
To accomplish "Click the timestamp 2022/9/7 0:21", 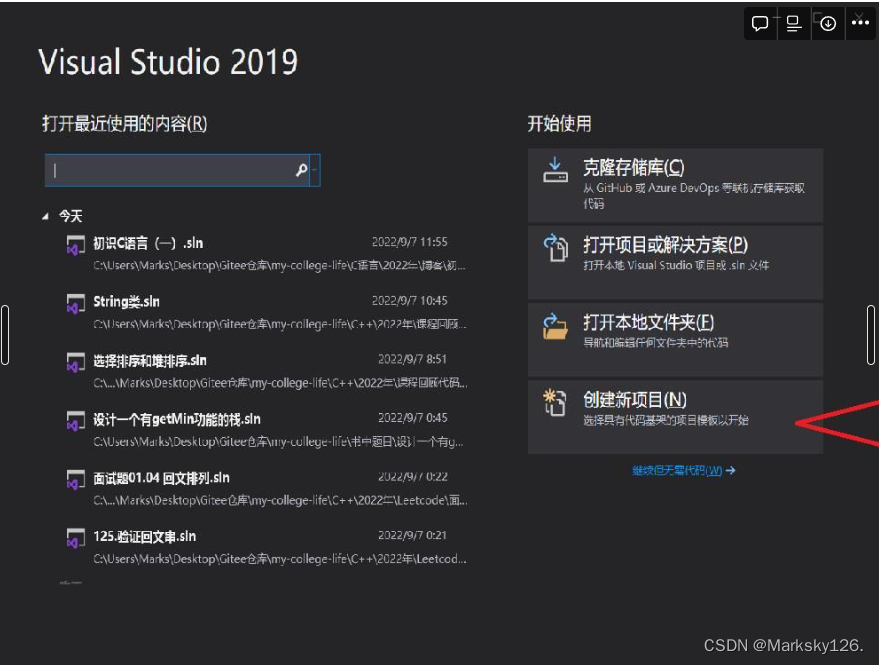I will (413, 535).
